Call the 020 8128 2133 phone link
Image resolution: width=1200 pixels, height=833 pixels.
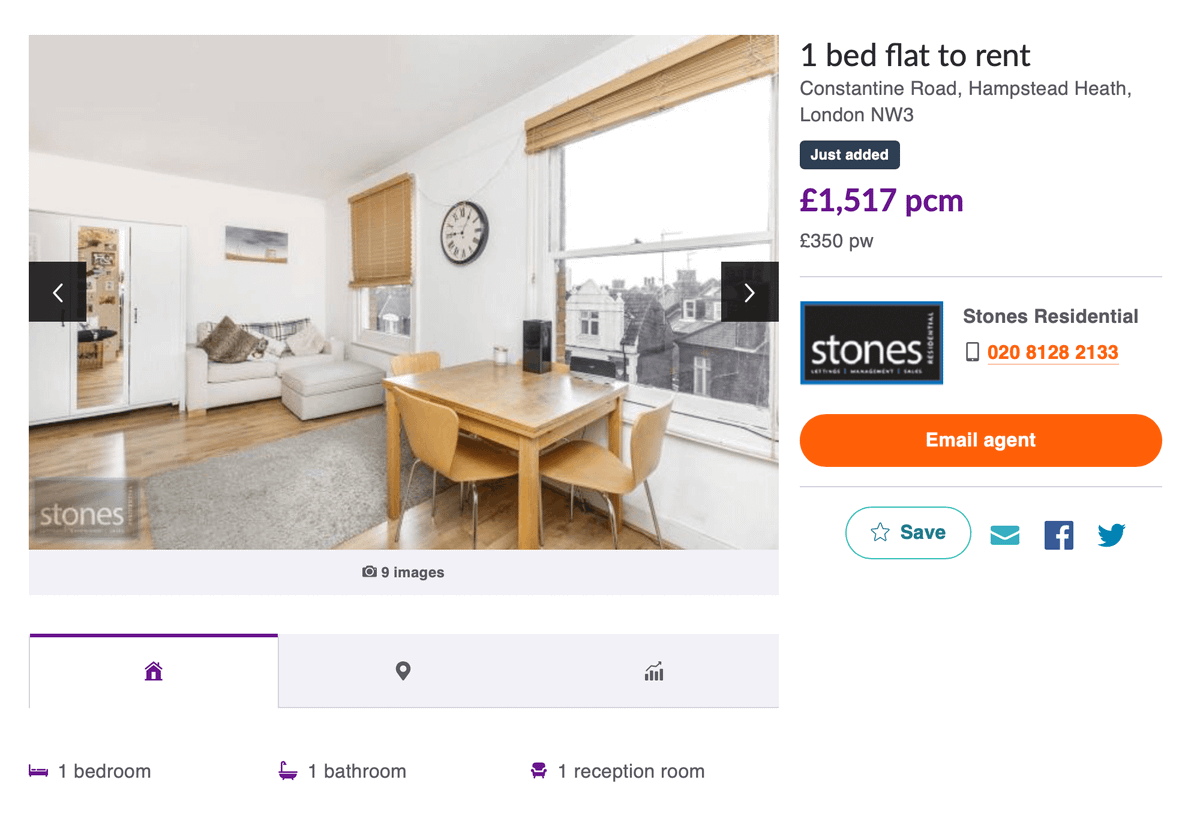tap(1052, 352)
